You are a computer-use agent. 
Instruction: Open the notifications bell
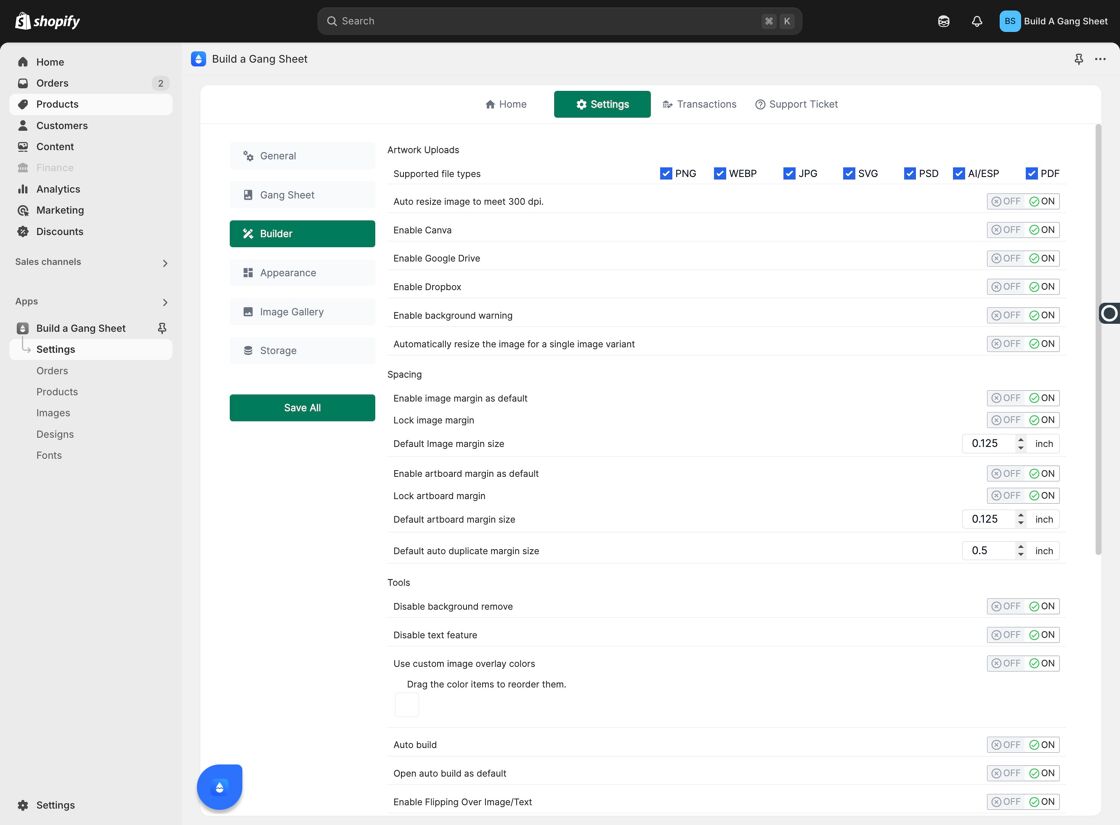pos(976,21)
